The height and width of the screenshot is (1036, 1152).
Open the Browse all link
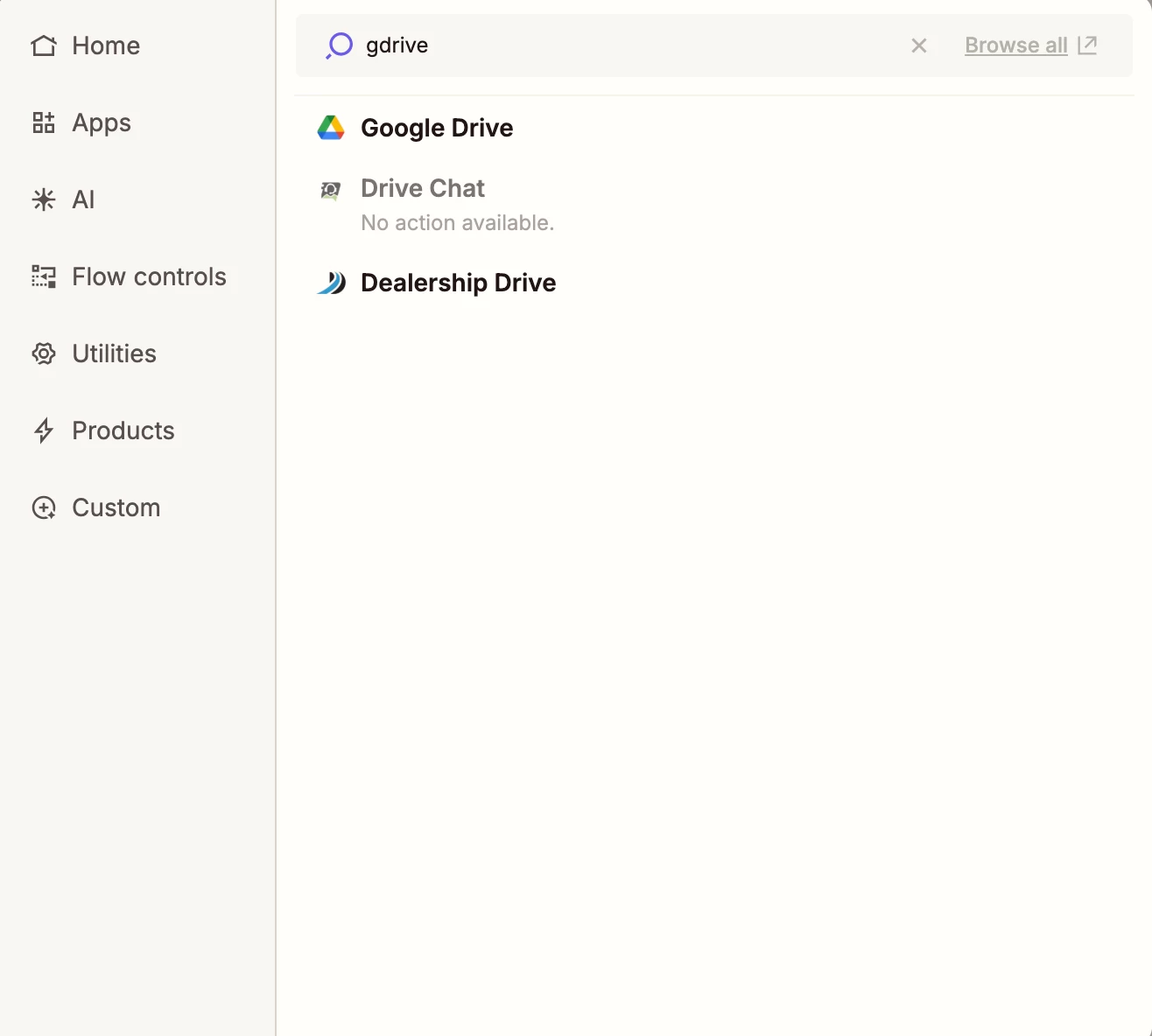click(1016, 45)
